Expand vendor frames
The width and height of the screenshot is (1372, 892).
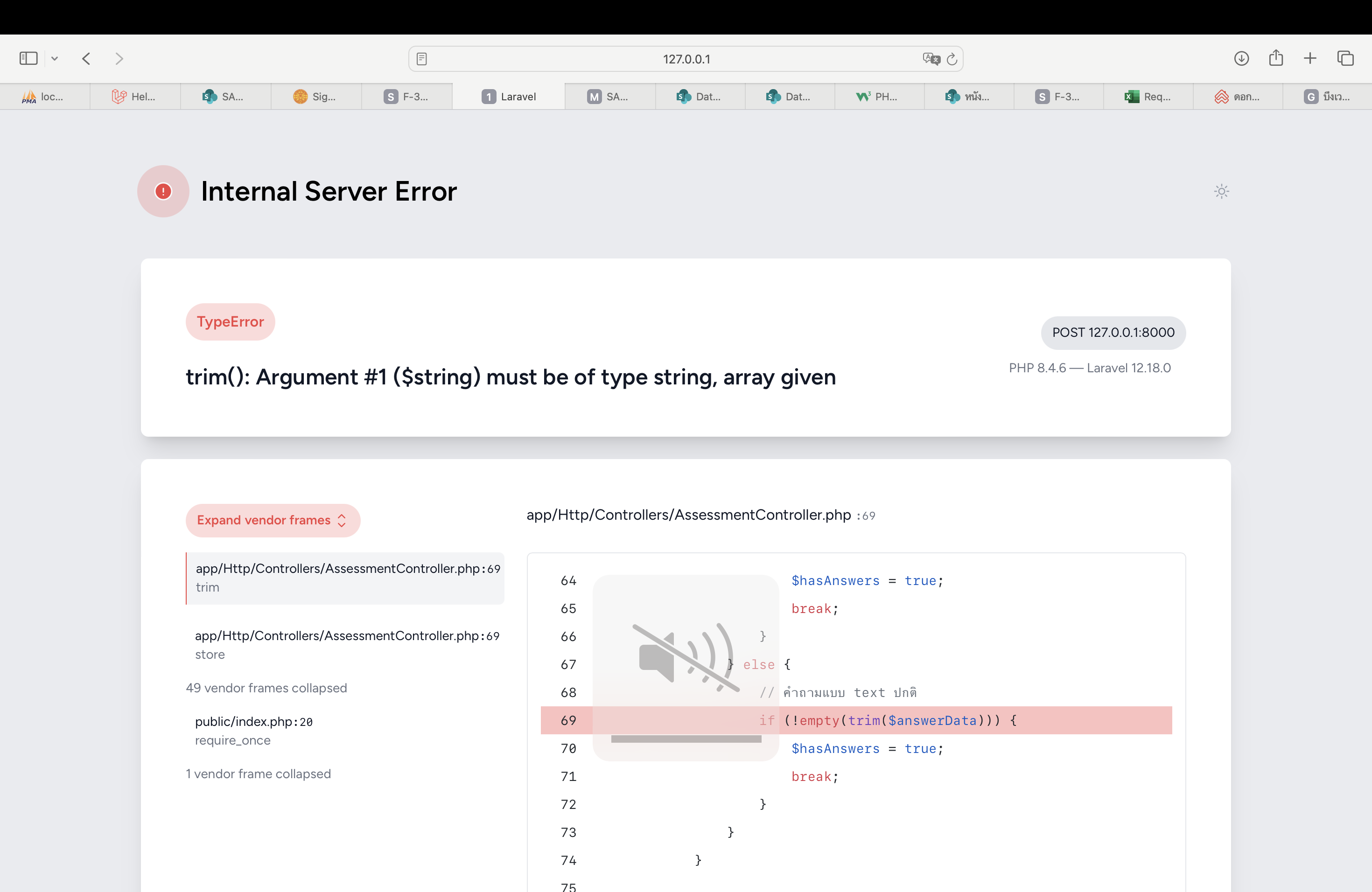click(x=273, y=520)
